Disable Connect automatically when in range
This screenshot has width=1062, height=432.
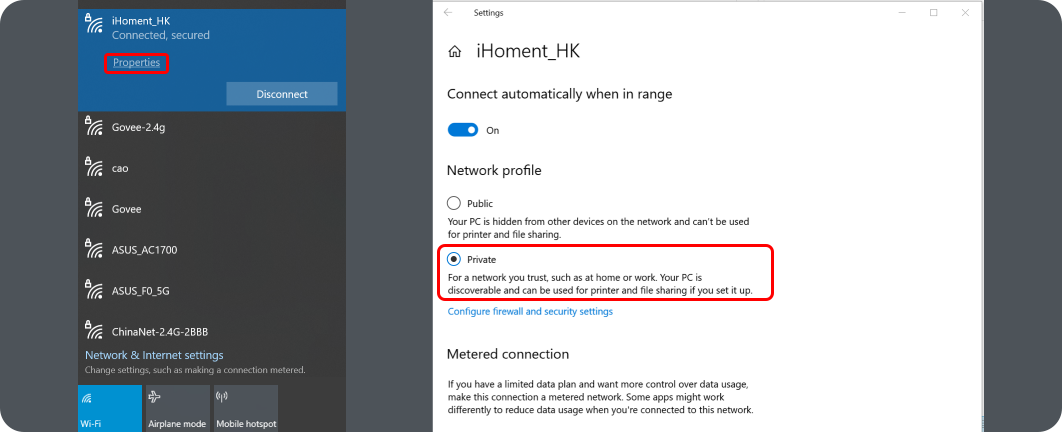point(463,130)
